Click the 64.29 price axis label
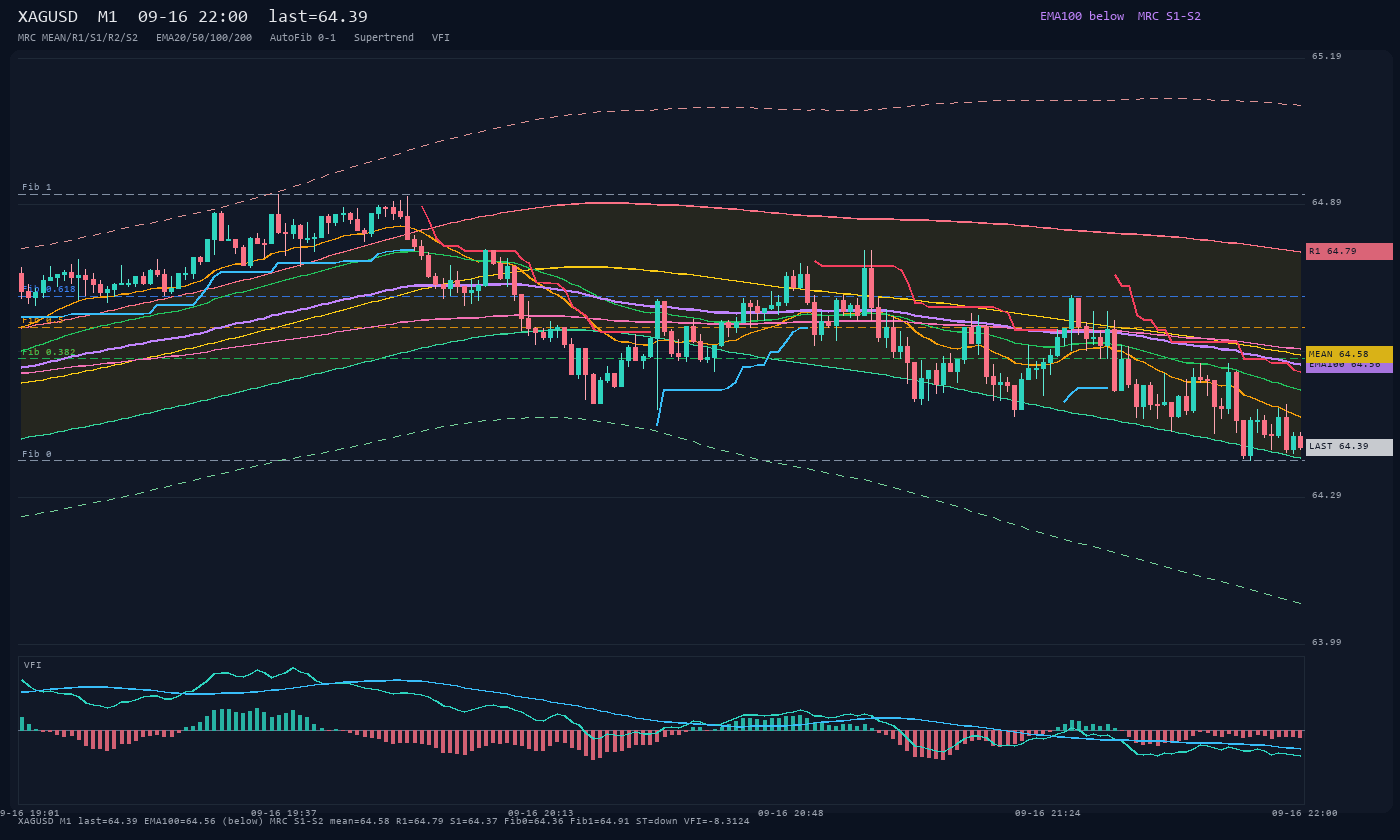 pos(1327,496)
